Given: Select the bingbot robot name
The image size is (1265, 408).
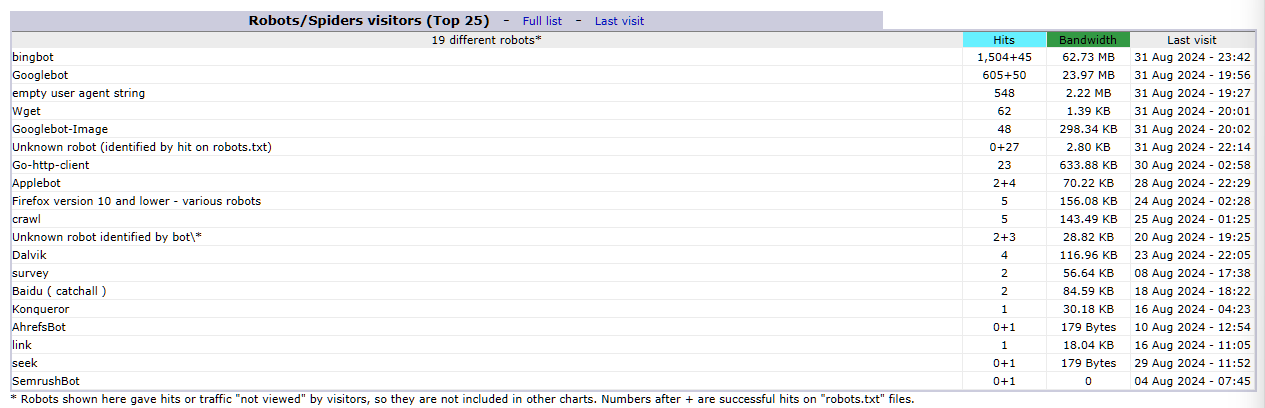Looking at the screenshot, I should click(x=33, y=57).
